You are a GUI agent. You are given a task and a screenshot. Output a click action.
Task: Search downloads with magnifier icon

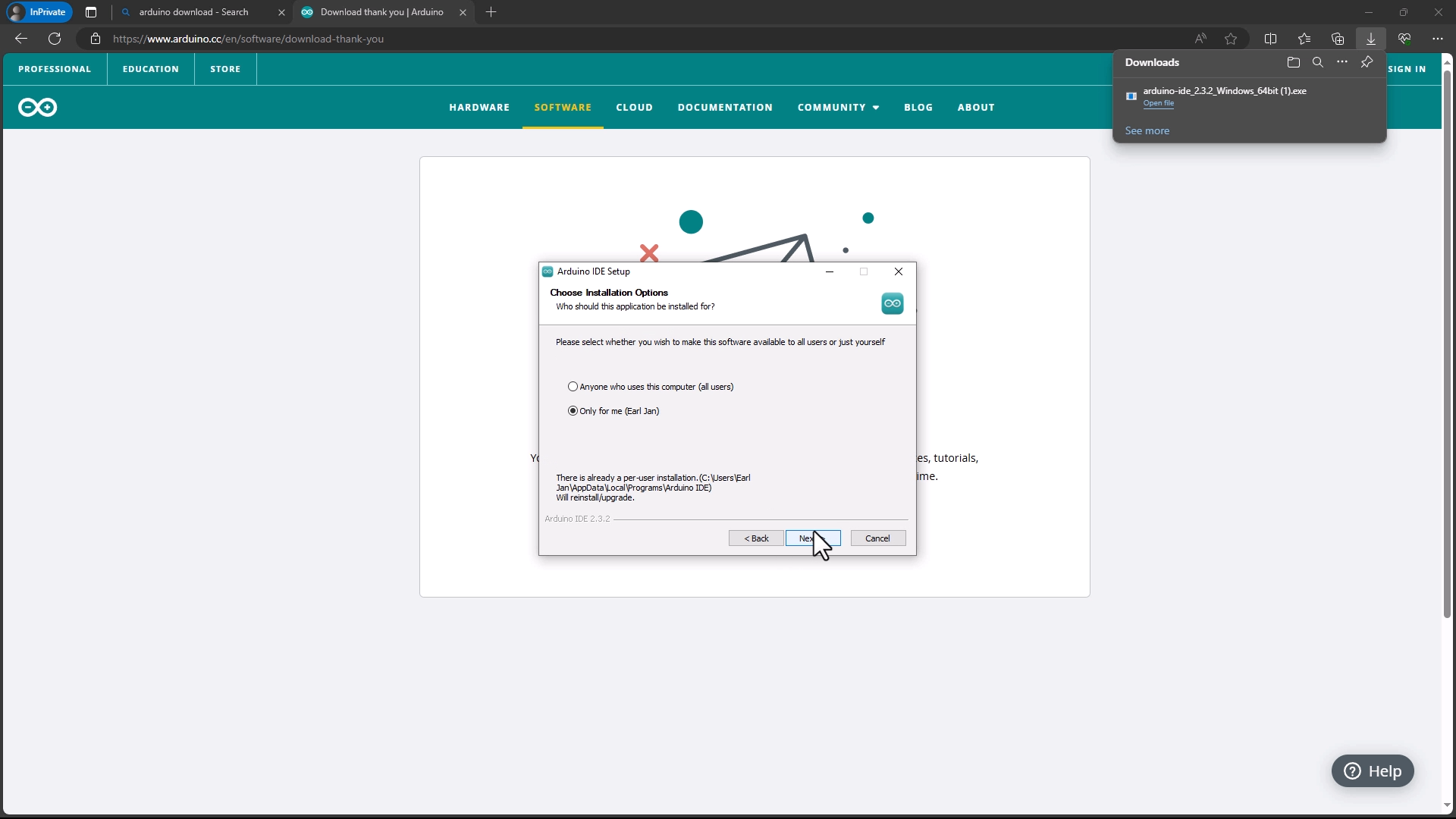click(x=1318, y=62)
